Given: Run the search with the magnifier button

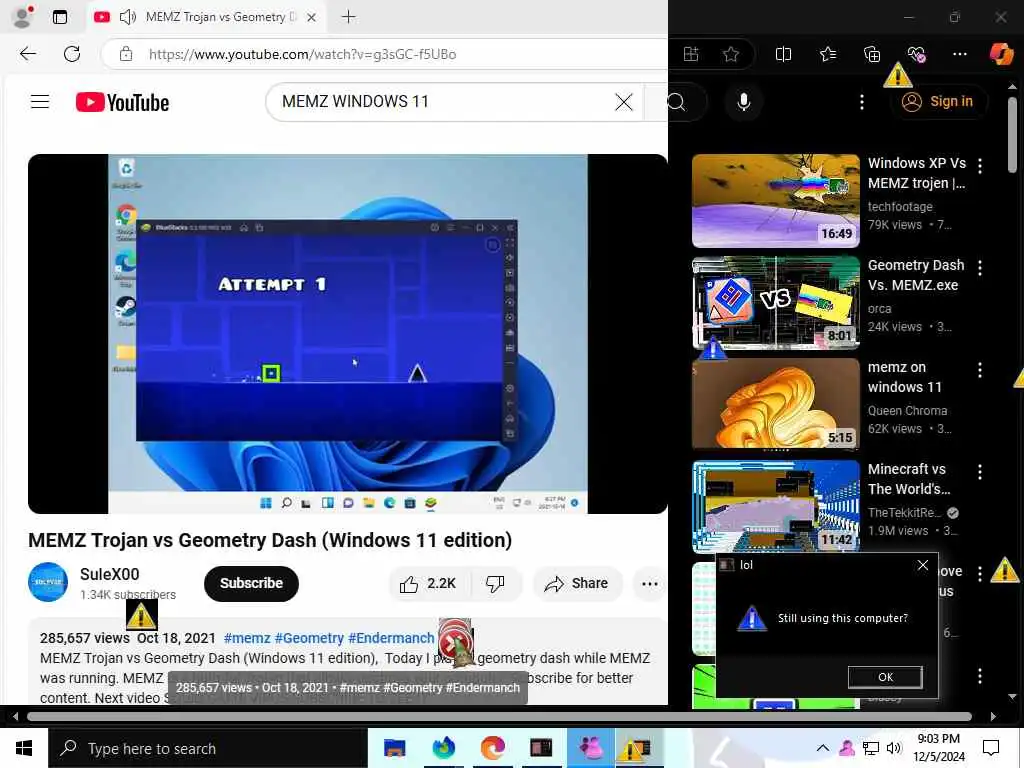Looking at the screenshot, I should point(676,102).
